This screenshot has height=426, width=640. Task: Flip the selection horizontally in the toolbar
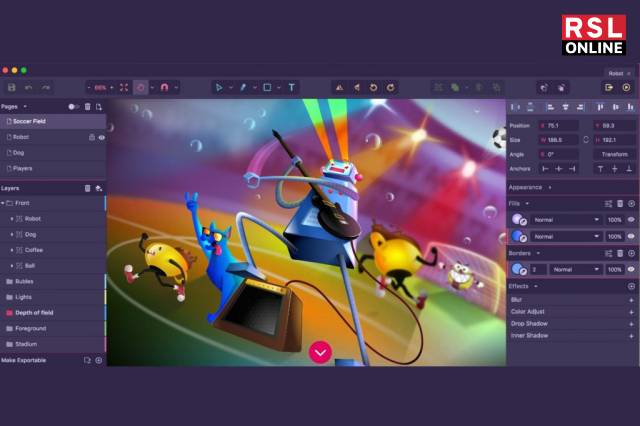[x=339, y=87]
